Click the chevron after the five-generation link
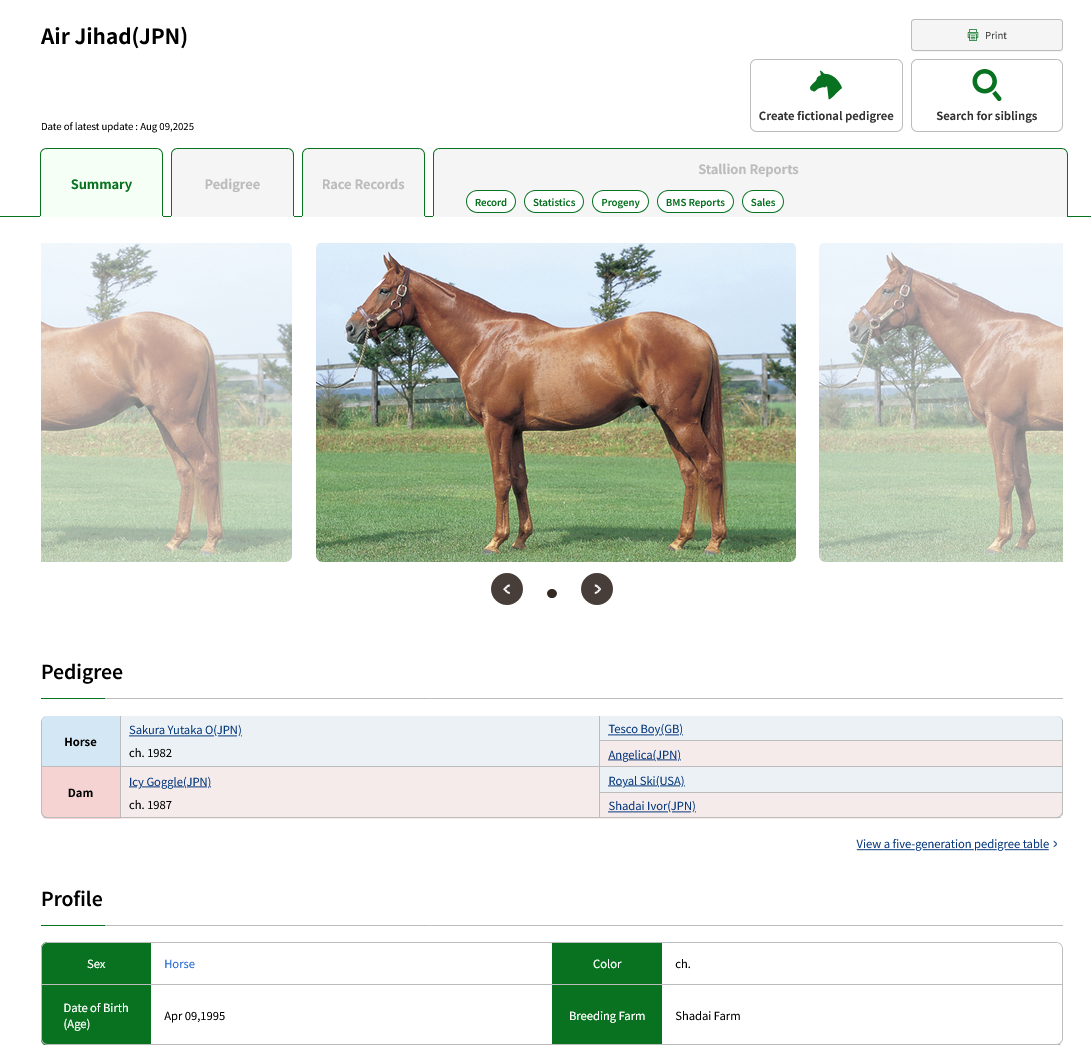 point(1056,844)
